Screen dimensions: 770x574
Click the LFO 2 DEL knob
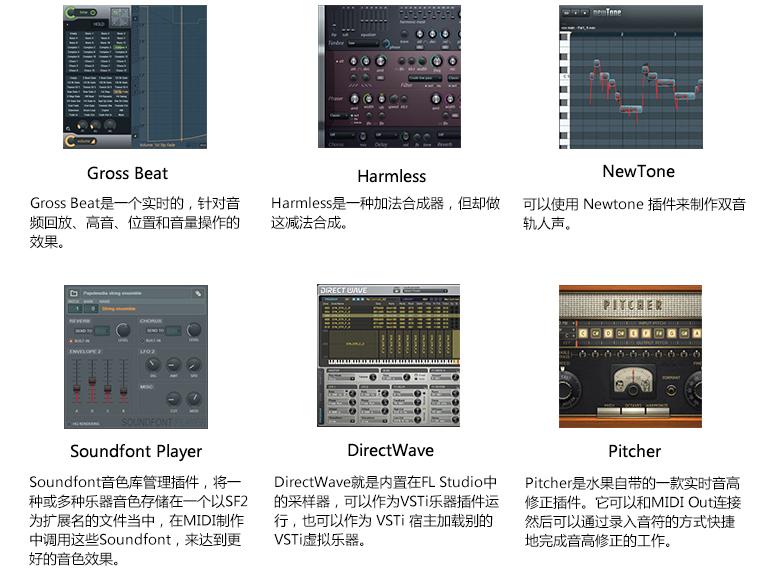pyautogui.click(x=153, y=365)
